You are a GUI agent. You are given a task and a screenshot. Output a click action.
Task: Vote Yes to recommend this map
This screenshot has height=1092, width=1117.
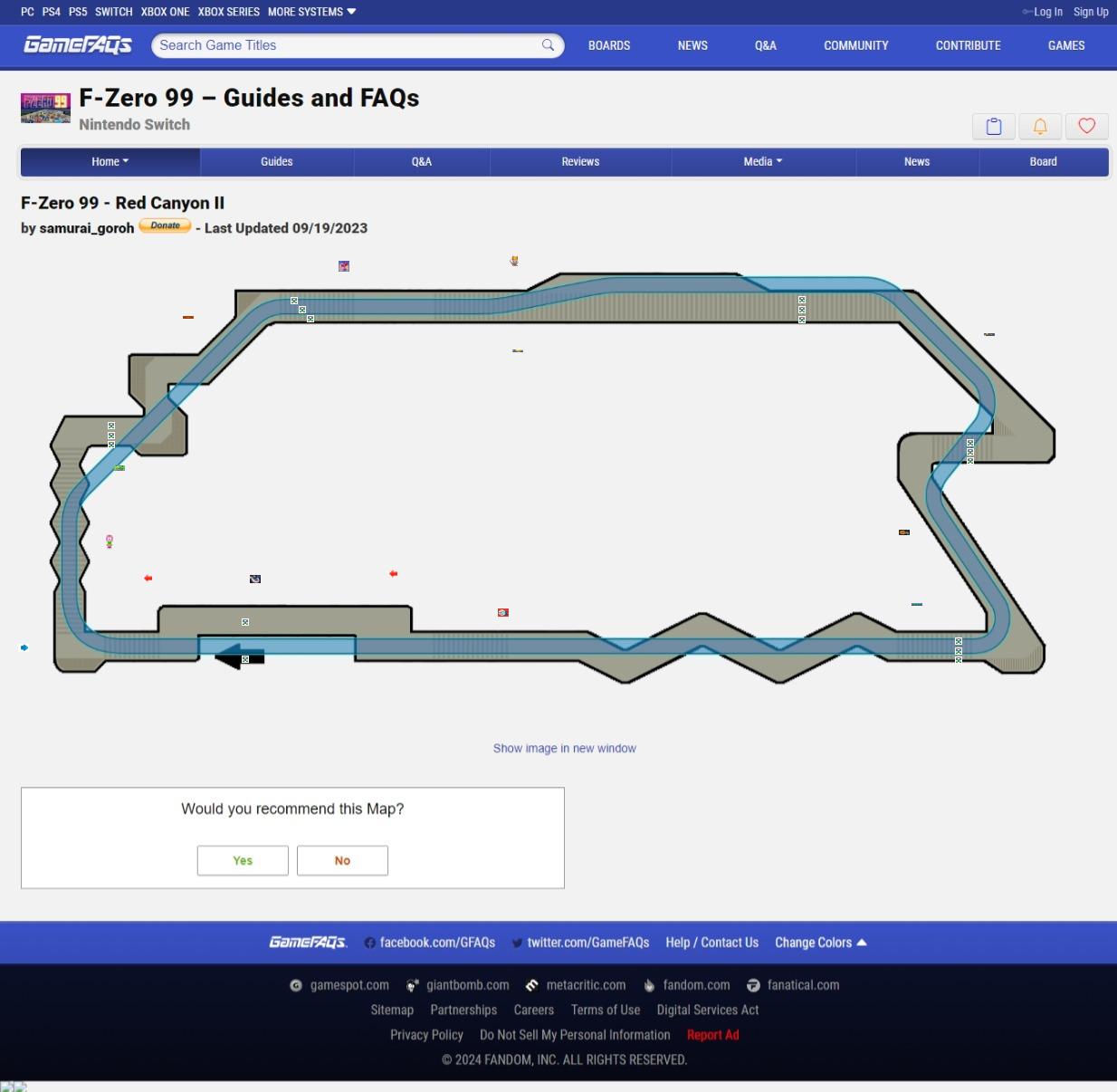click(x=243, y=860)
